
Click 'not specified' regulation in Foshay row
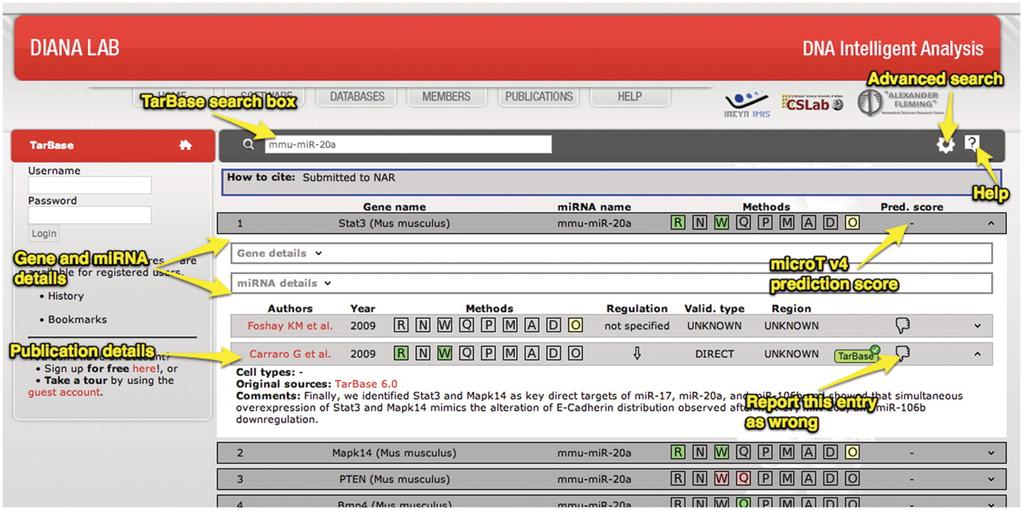point(637,325)
